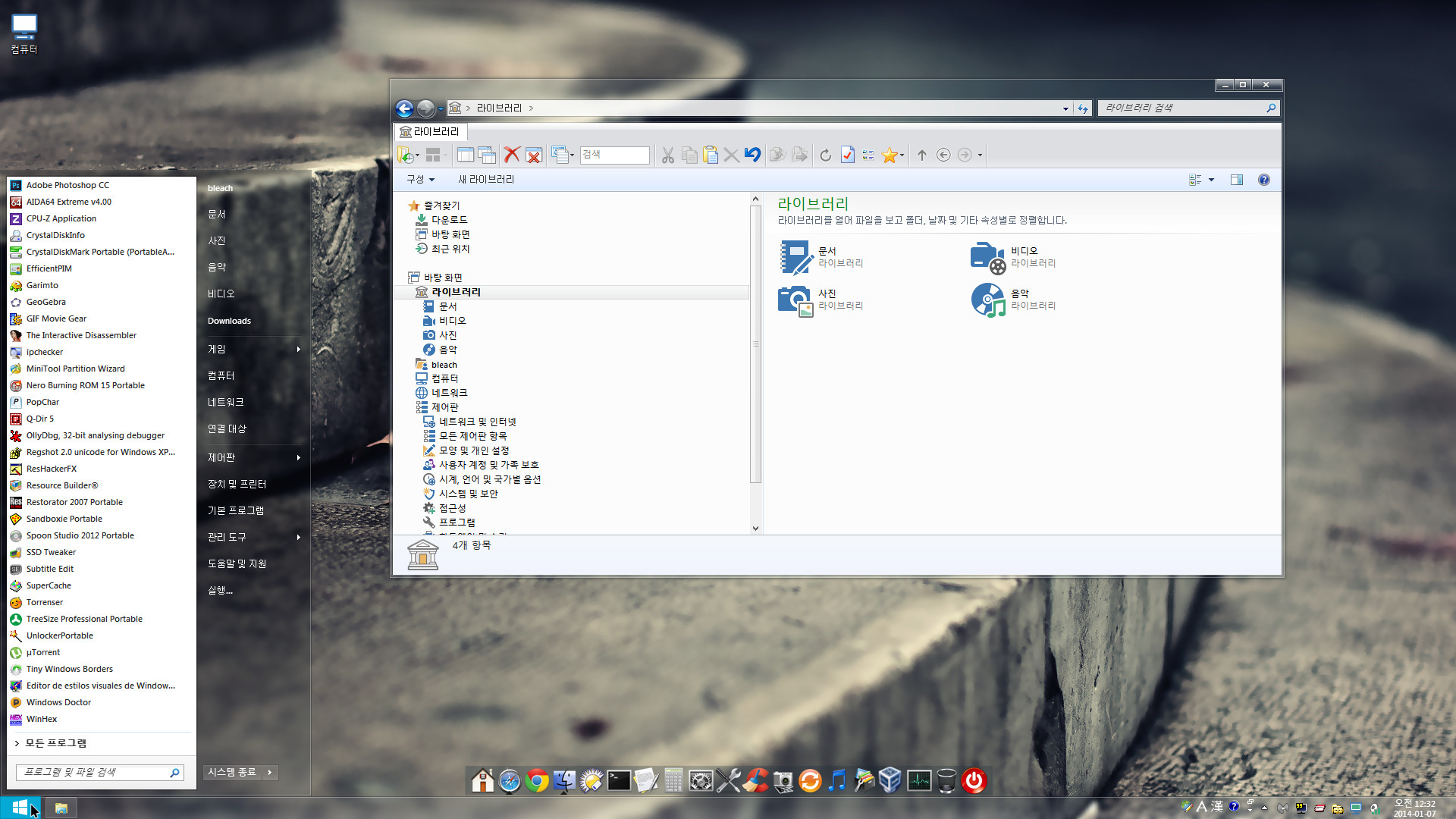Open Downloads from Start menu
The height and width of the screenshot is (819, 1456).
pos(229,321)
